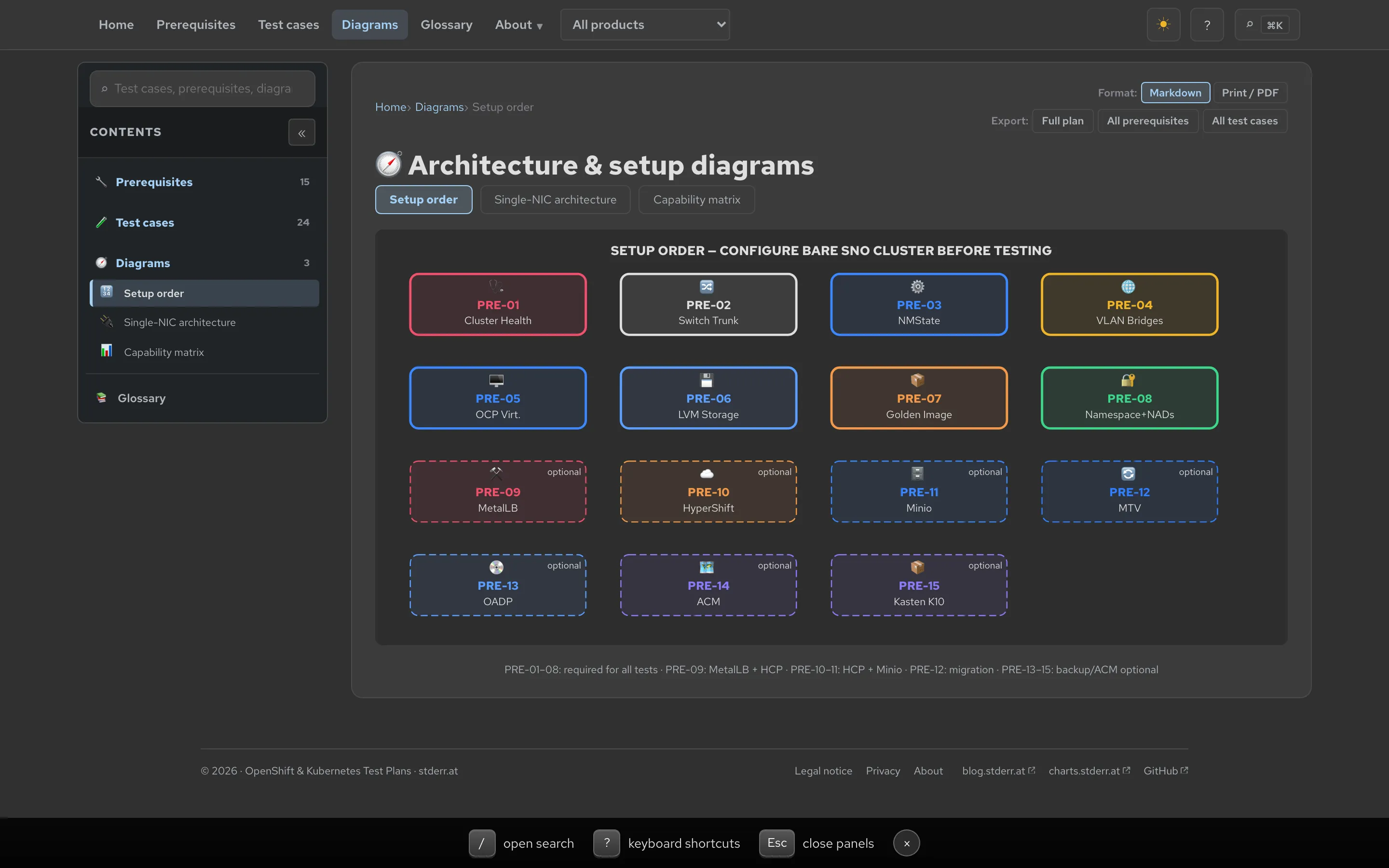The width and height of the screenshot is (1389, 868).
Task: Export All prerequisites
Action: click(1147, 121)
